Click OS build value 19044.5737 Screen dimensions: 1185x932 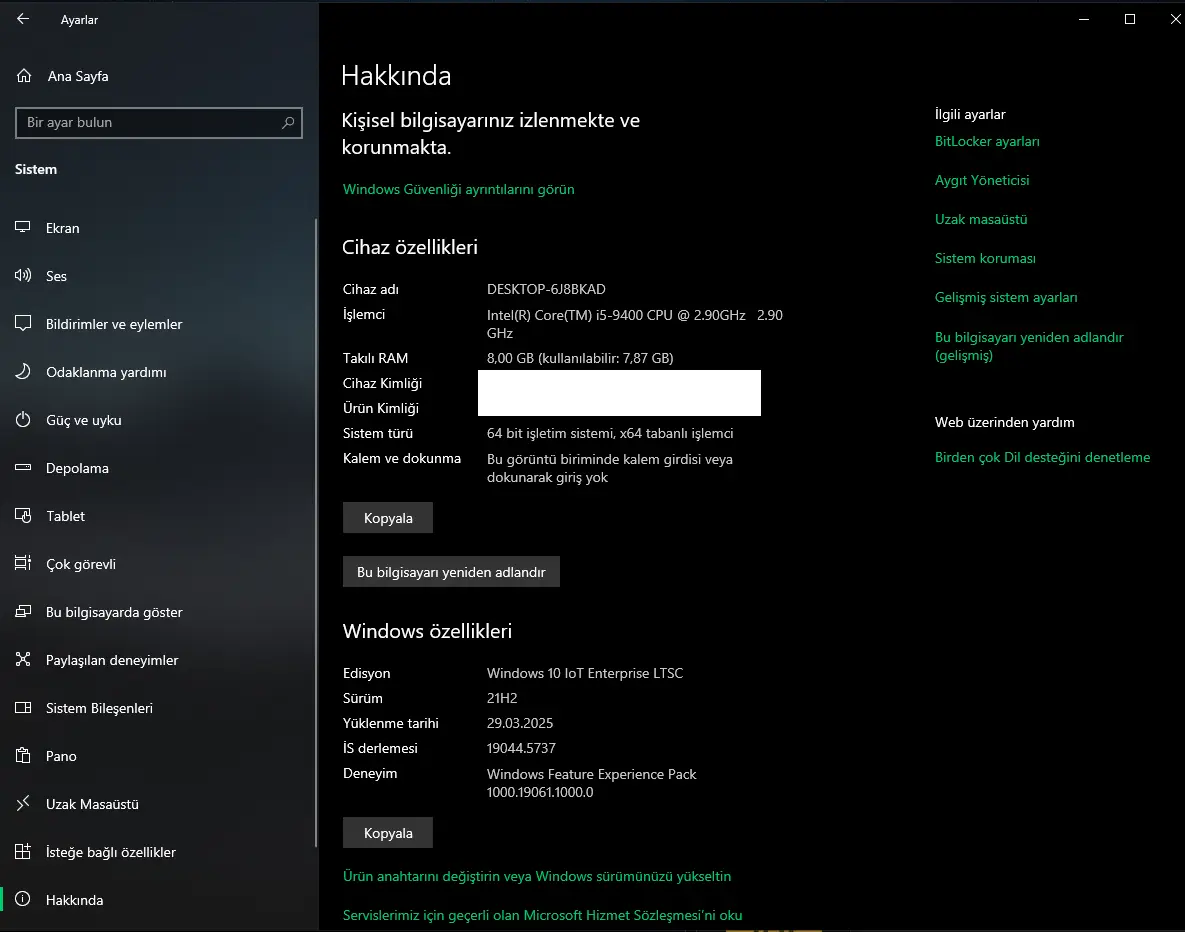[521, 748]
